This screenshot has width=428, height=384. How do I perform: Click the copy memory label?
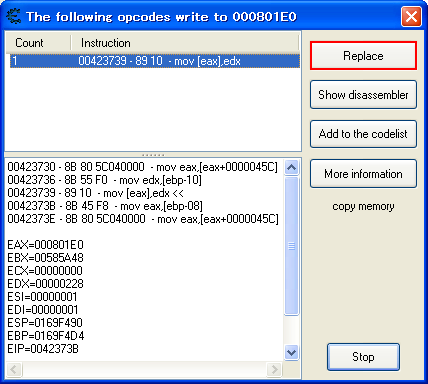click(x=363, y=206)
